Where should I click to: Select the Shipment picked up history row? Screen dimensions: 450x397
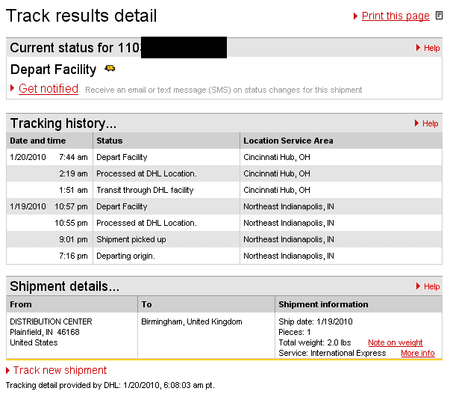pyautogui.click(x=224, y=239)
